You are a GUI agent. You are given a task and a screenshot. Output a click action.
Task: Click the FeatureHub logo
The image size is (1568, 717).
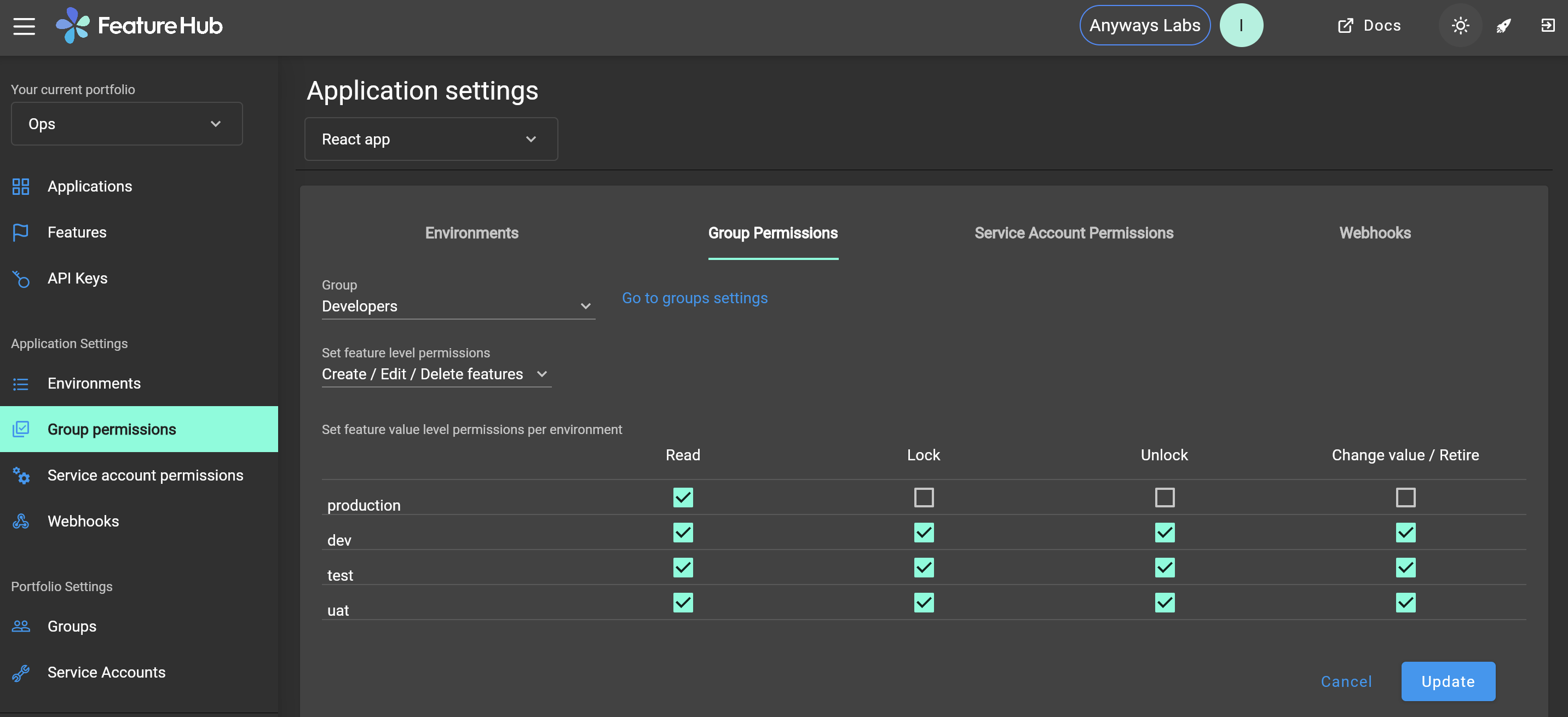(x=140, y=26)
